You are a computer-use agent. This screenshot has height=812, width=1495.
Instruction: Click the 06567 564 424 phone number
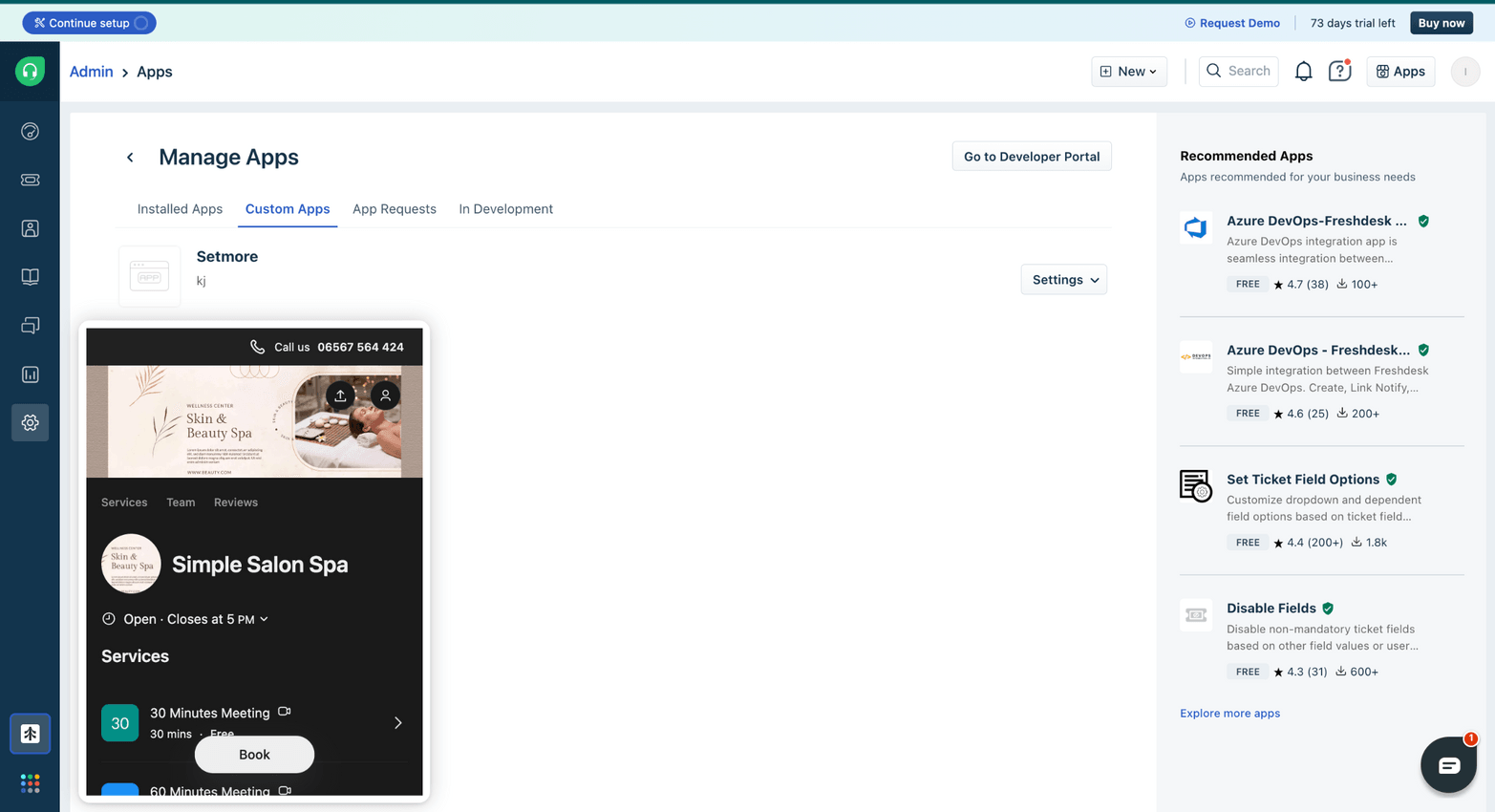(361, 347)
